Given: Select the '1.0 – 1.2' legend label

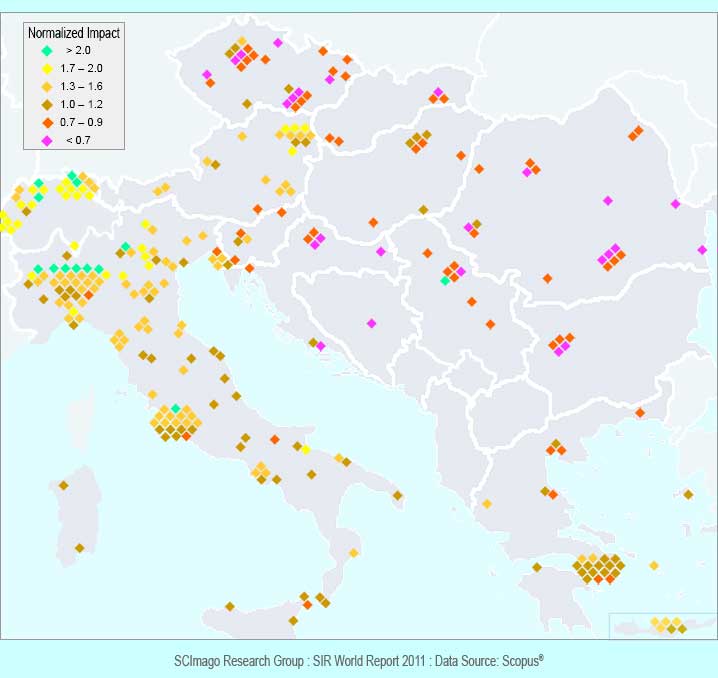Looking at the screenshot, I should pyautogui.click(x=81, y=105).
